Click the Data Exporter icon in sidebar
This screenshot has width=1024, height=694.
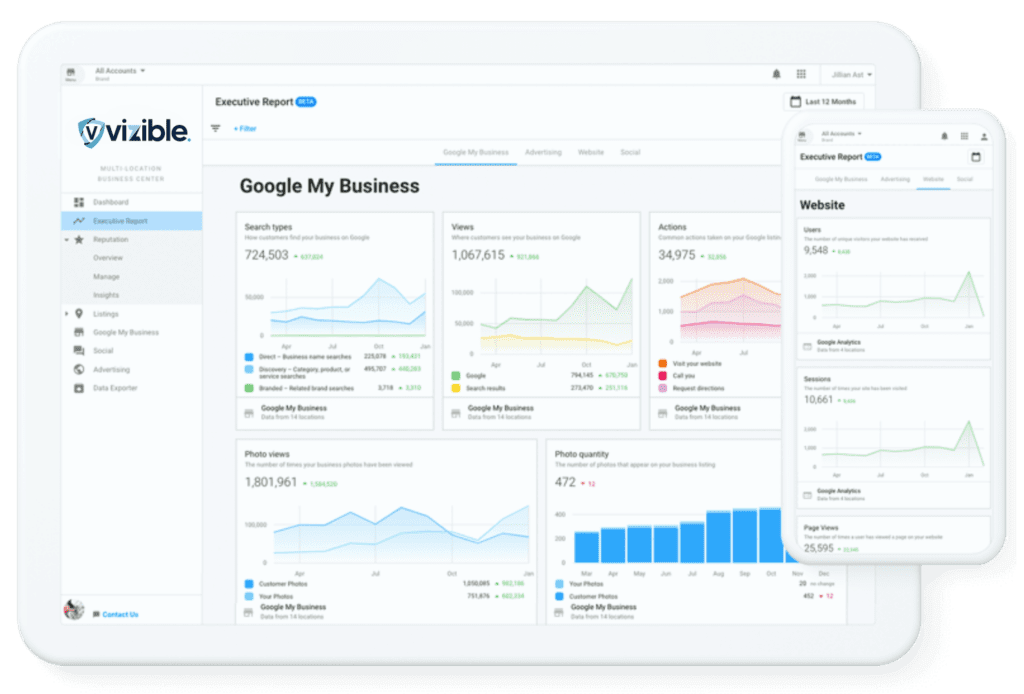point(79,388)
